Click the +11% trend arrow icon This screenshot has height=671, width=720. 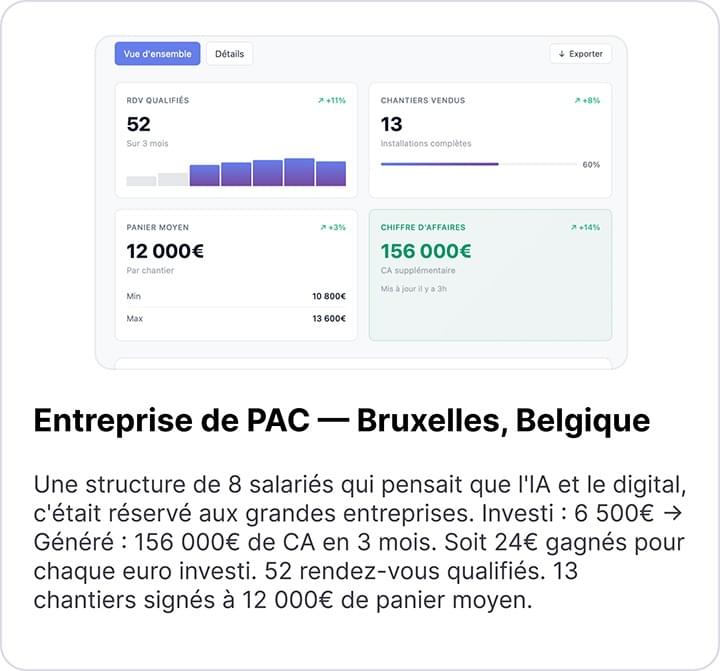[x=321, y=101]
